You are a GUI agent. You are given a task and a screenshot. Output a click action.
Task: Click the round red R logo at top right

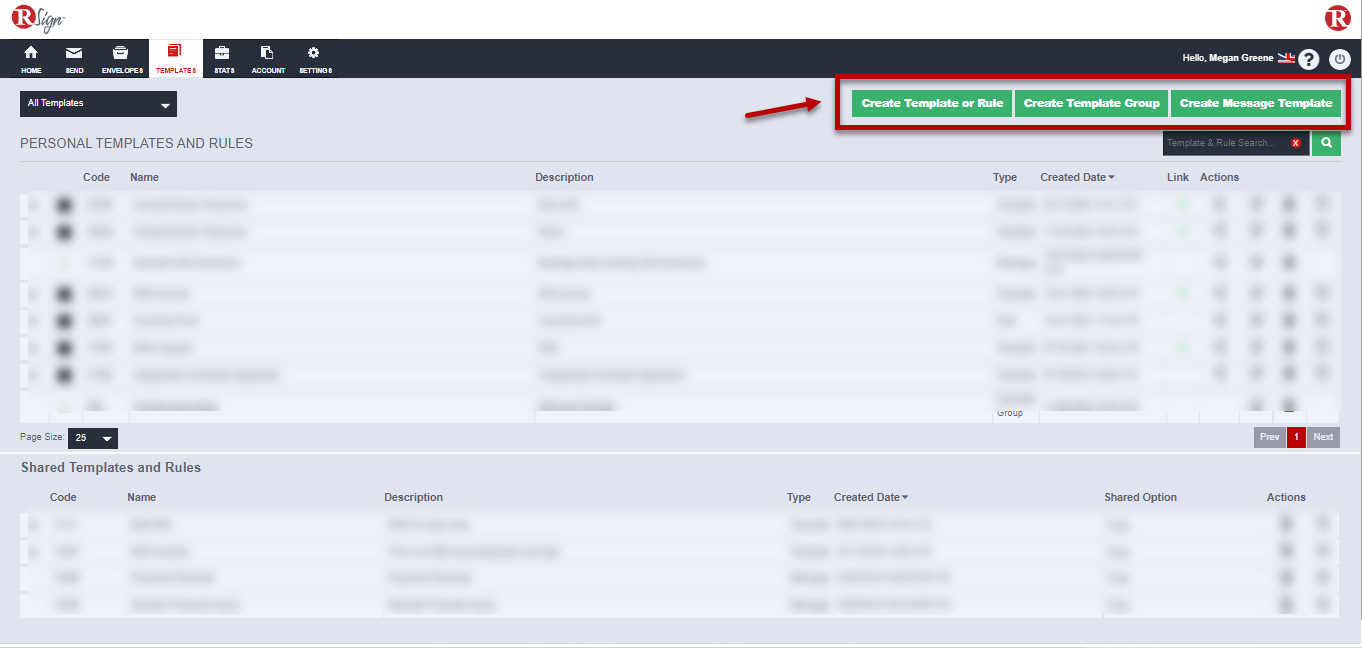(x=1337, y=18)
